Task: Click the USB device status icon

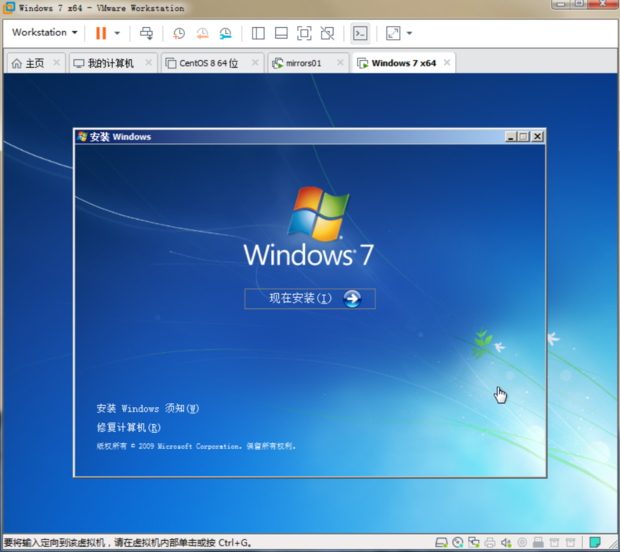Action: pyautogui.click(x=538, y=543)
